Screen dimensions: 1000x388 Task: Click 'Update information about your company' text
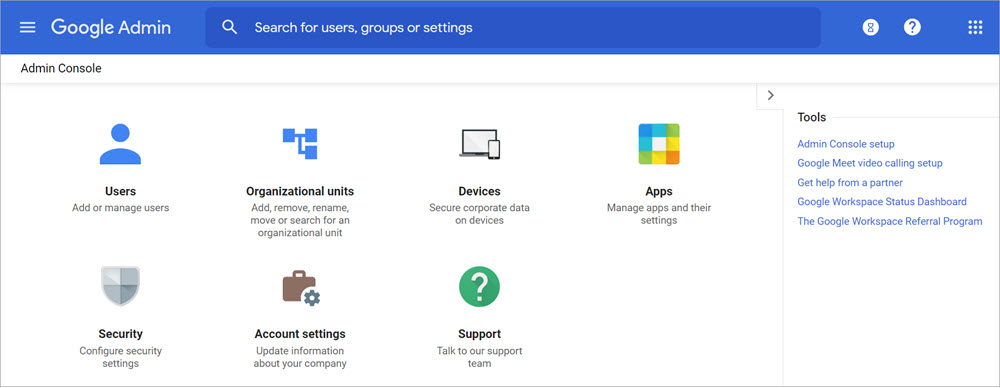(300, 357)
